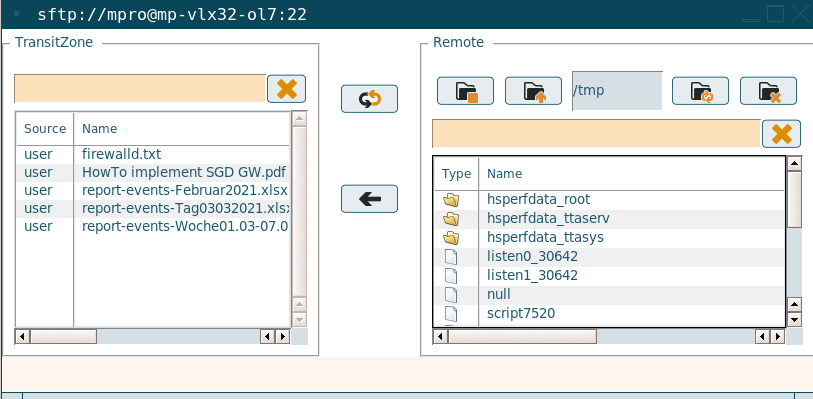This screenshot has width=813, height=399.
Task: Click the file icon next to null
Action: [451, 295]
